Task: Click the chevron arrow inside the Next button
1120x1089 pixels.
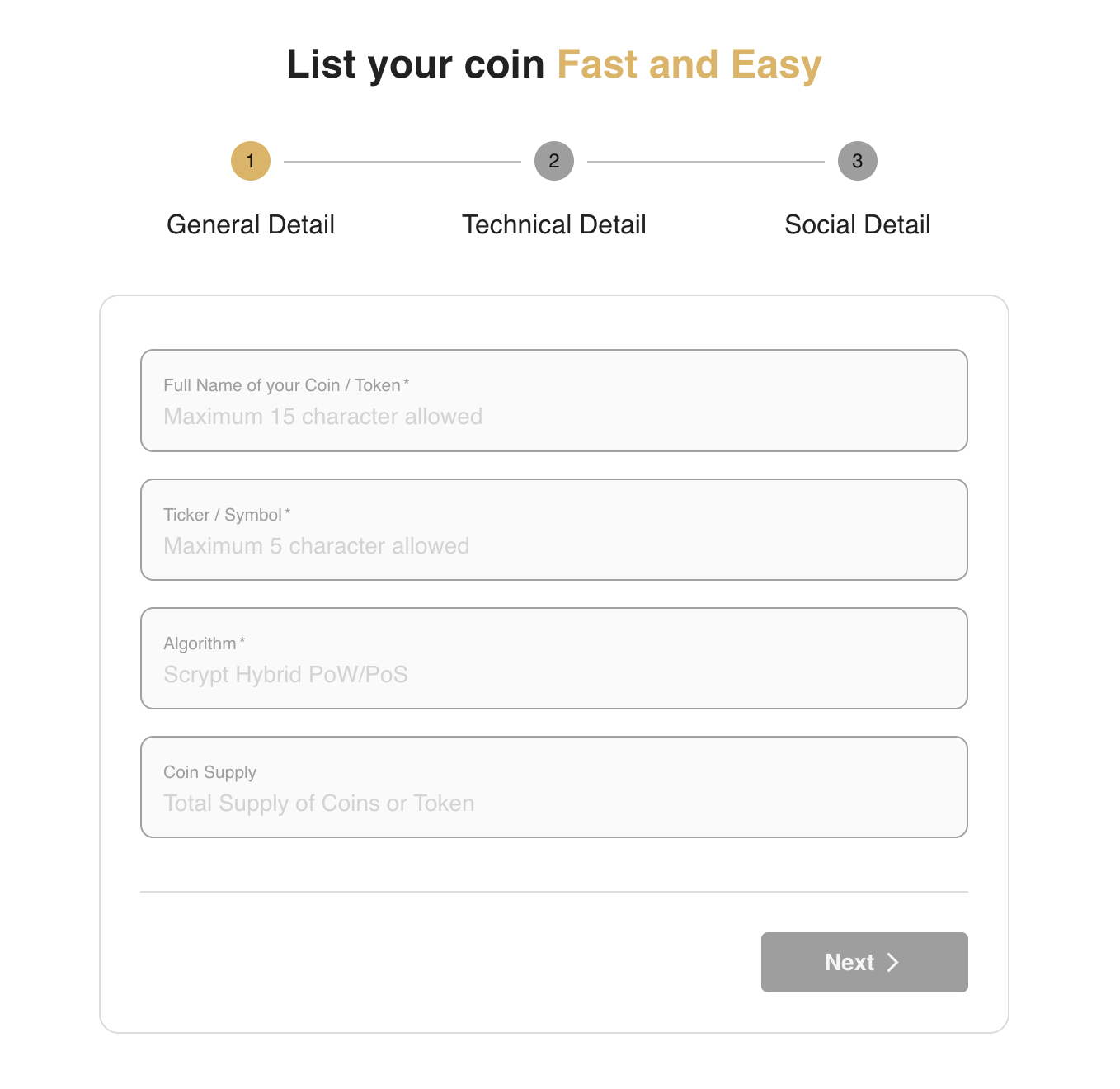Action: 892,962
